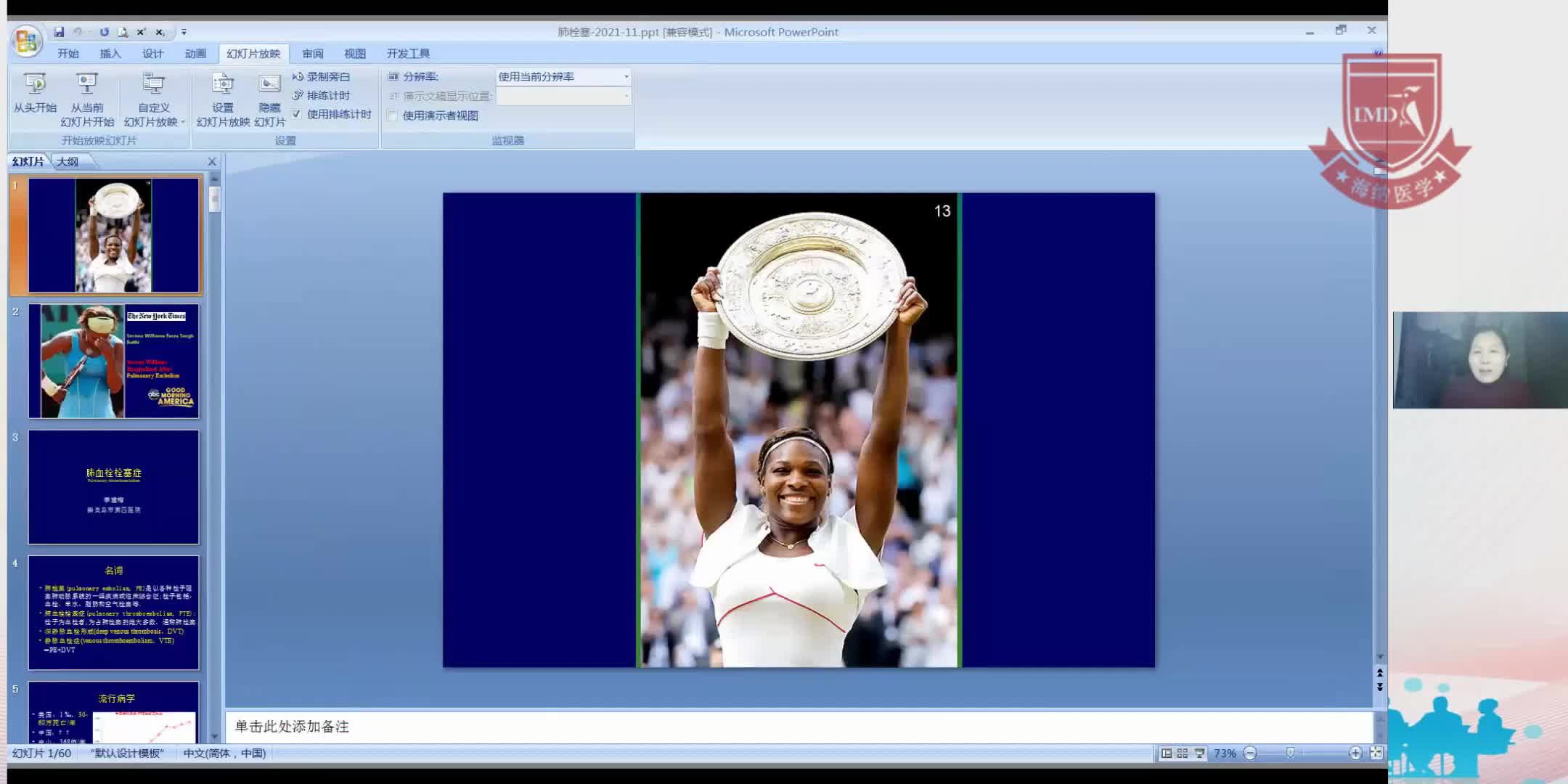This screenshot has width=1568, height=784.
Task: Enable Use Presenter View (使用演示者视图) checkbox
Action: (393, 115)
